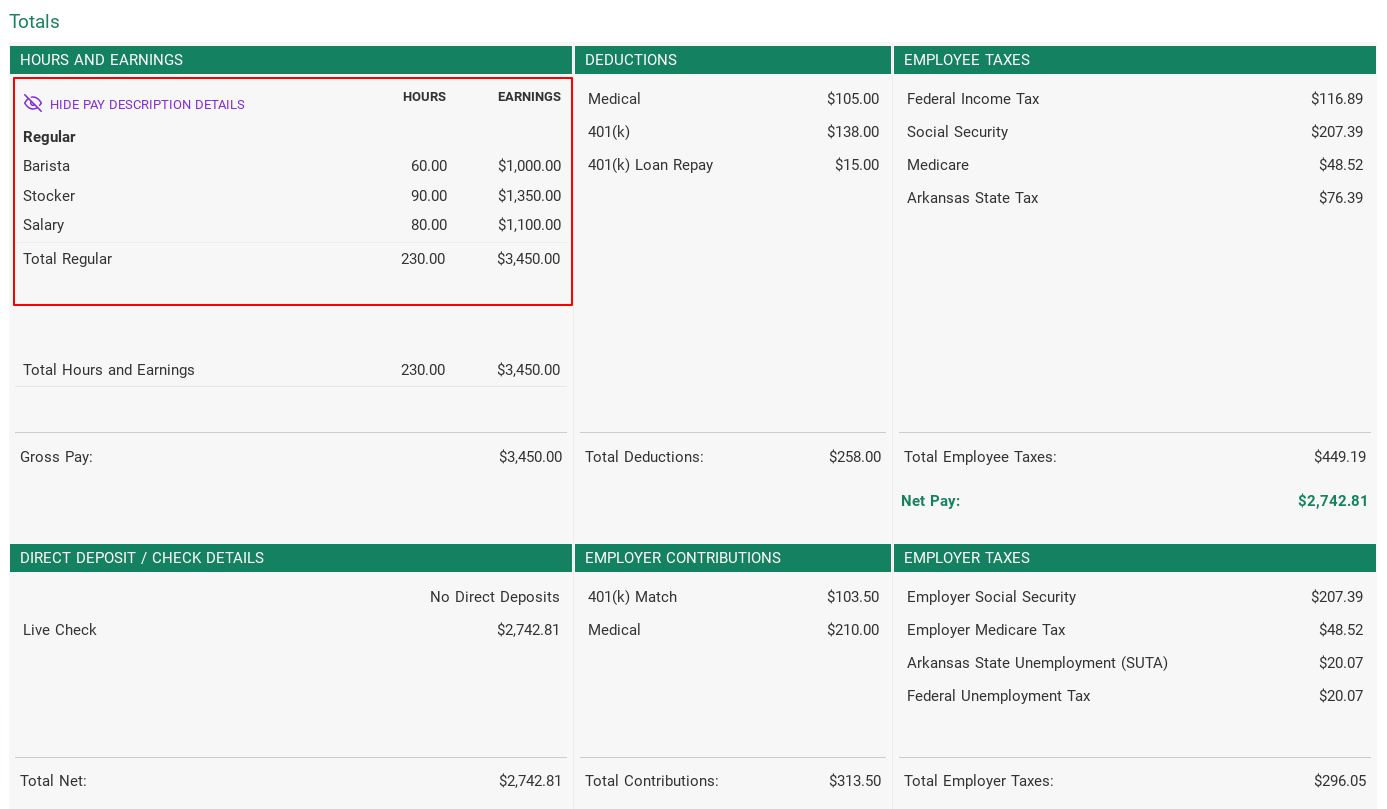Image resolution: width=1387 pixels, height=809 pixels.
Task: Click the Employer Contributions section header
Action: pyautogui.click(x=733, y=558)
